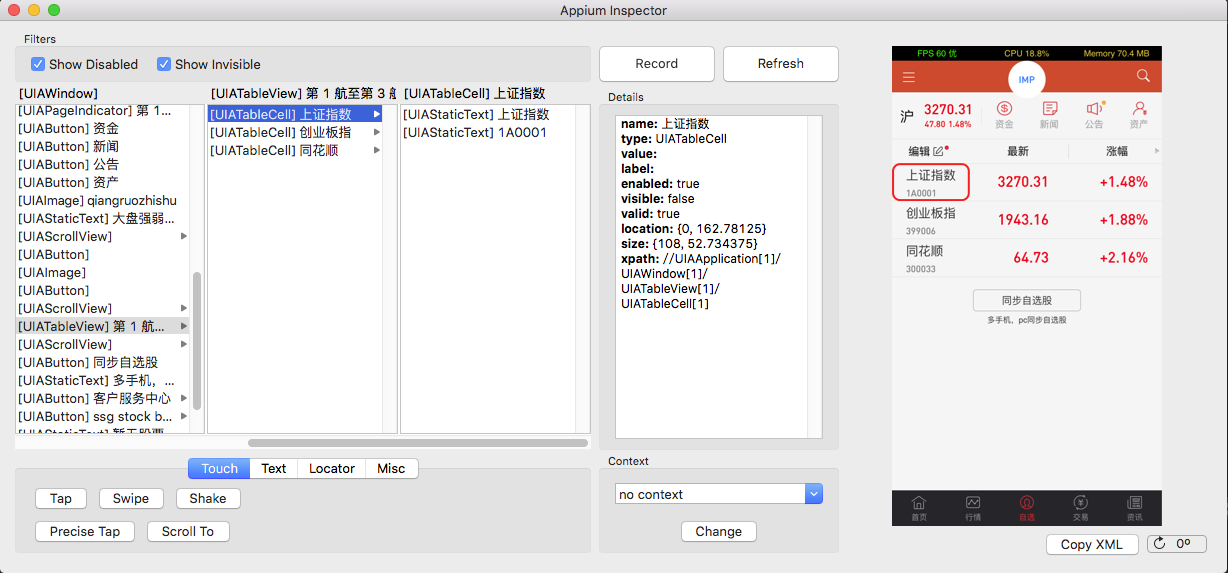Expand UIAScrollView directly below UIATableView row
Image resolution: width=1228 pixels, height=573 pixels.
[184, 344]
